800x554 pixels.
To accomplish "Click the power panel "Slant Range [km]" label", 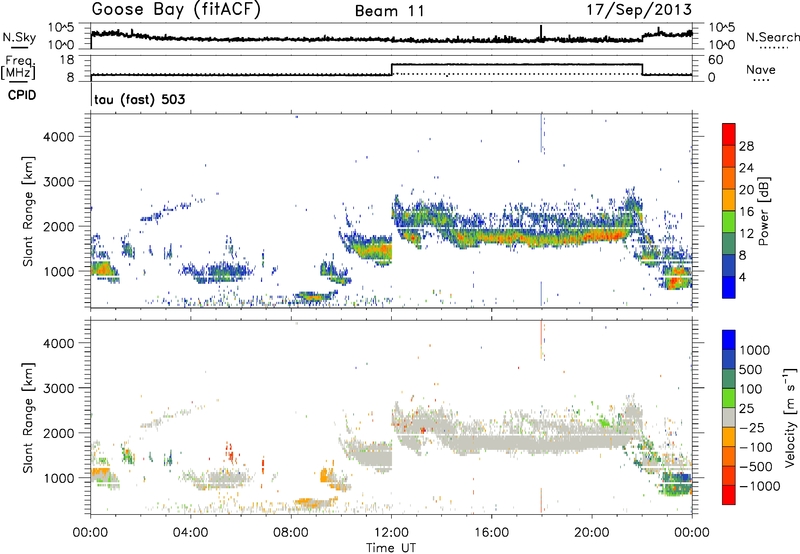I will (x=29, y=211).
